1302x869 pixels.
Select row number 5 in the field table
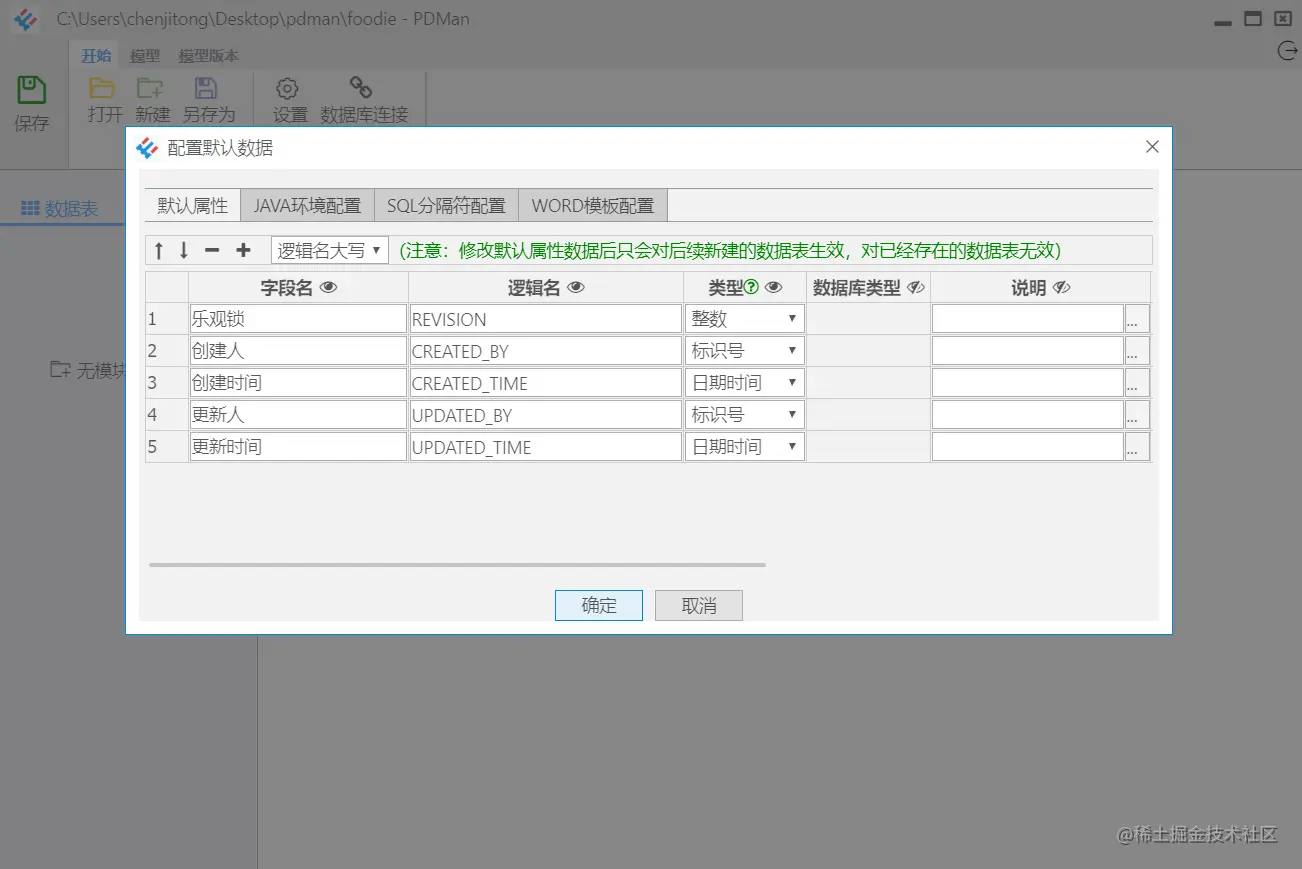(x=166, y=447)
